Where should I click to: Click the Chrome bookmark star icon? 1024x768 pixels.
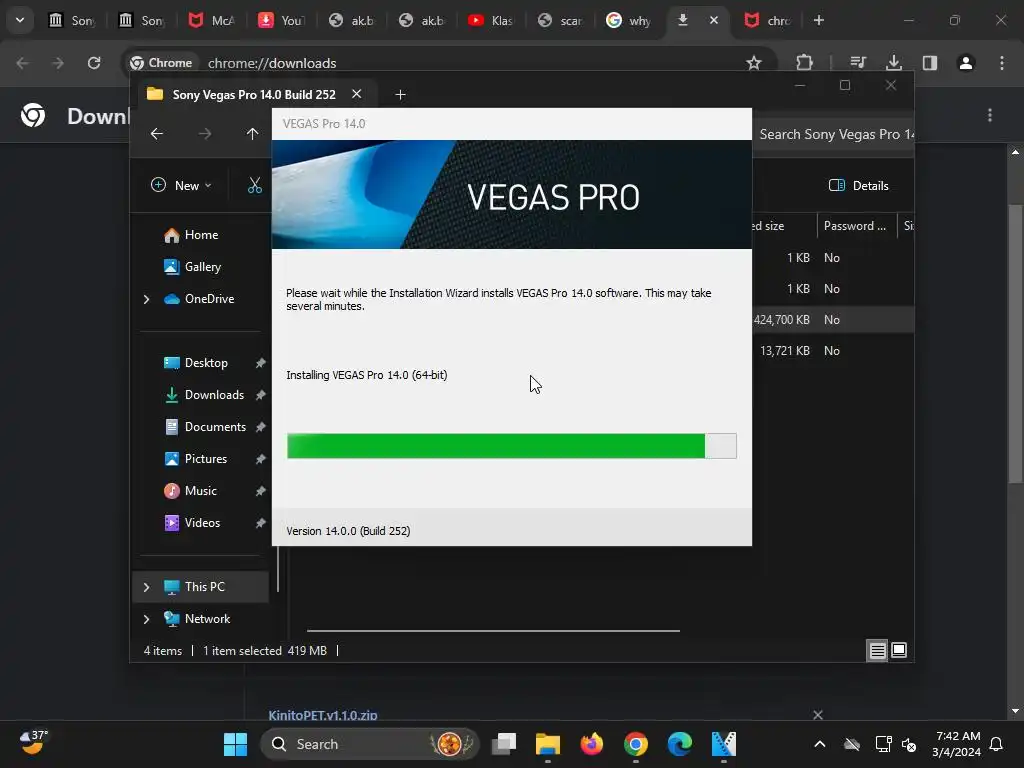click(x=754, y=63)
